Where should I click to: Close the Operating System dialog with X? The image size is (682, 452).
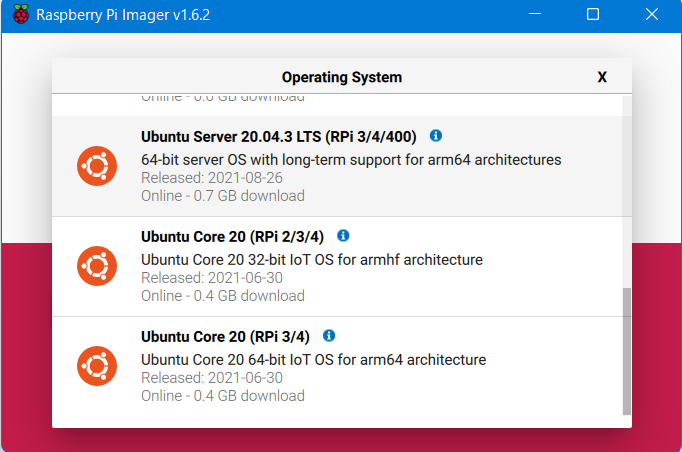(x=602, y=77)
